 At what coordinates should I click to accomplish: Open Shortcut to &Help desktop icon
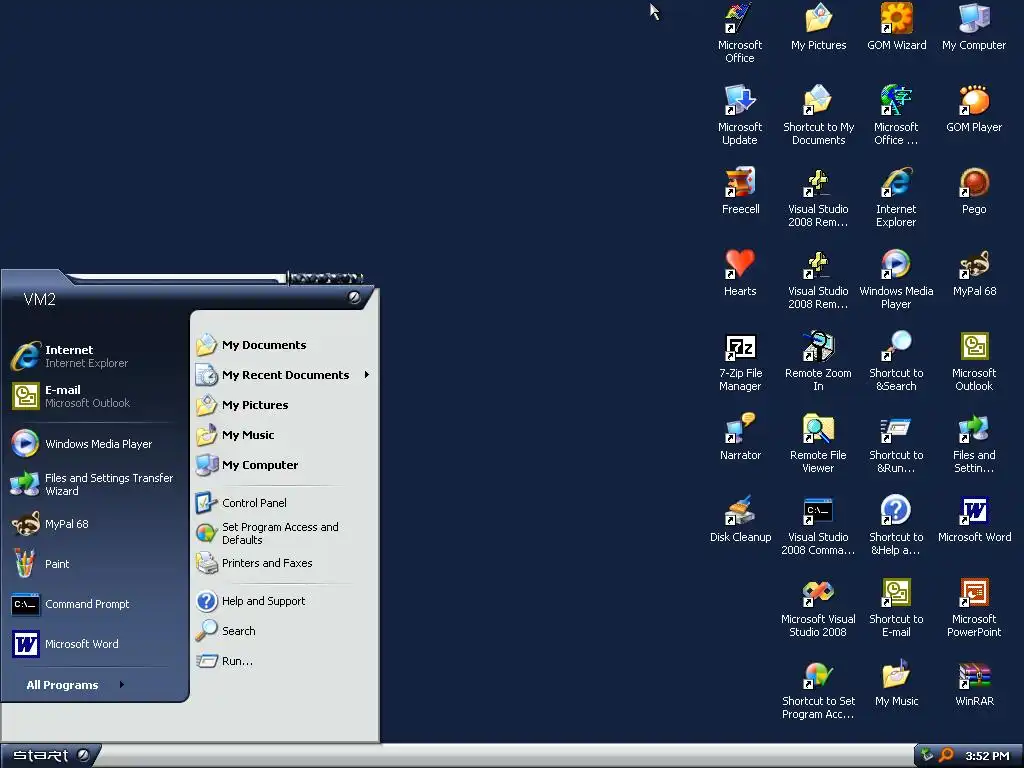[x=896, y=526]
